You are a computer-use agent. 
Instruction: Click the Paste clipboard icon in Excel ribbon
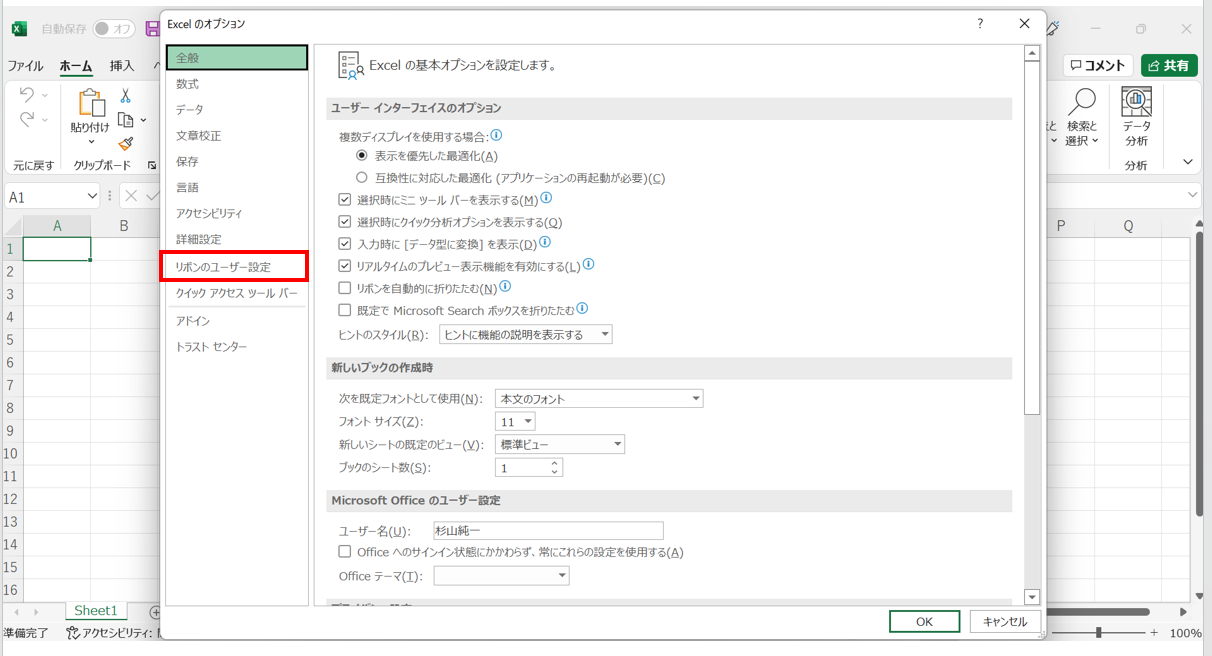(90, 102)
